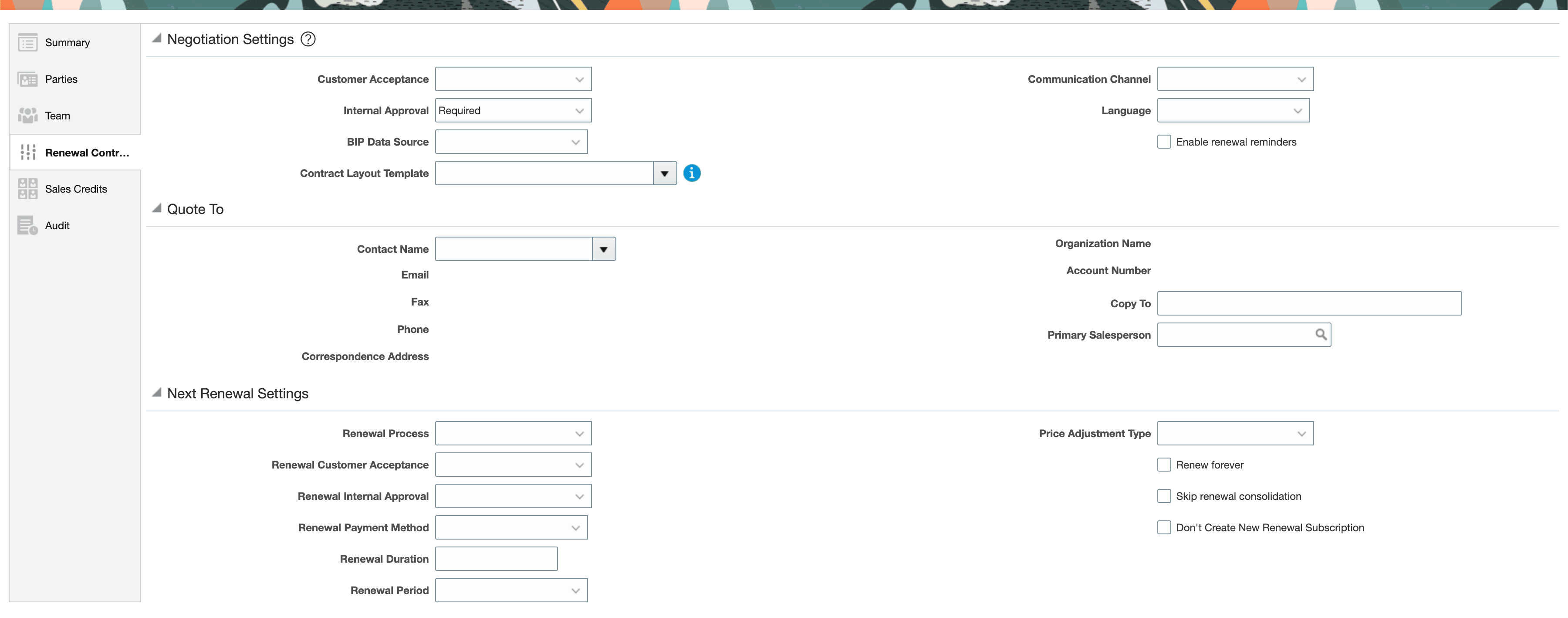Collapse the Quote To section
Viewport: 1568px width, 618px height.
click(x=157, y=208)
